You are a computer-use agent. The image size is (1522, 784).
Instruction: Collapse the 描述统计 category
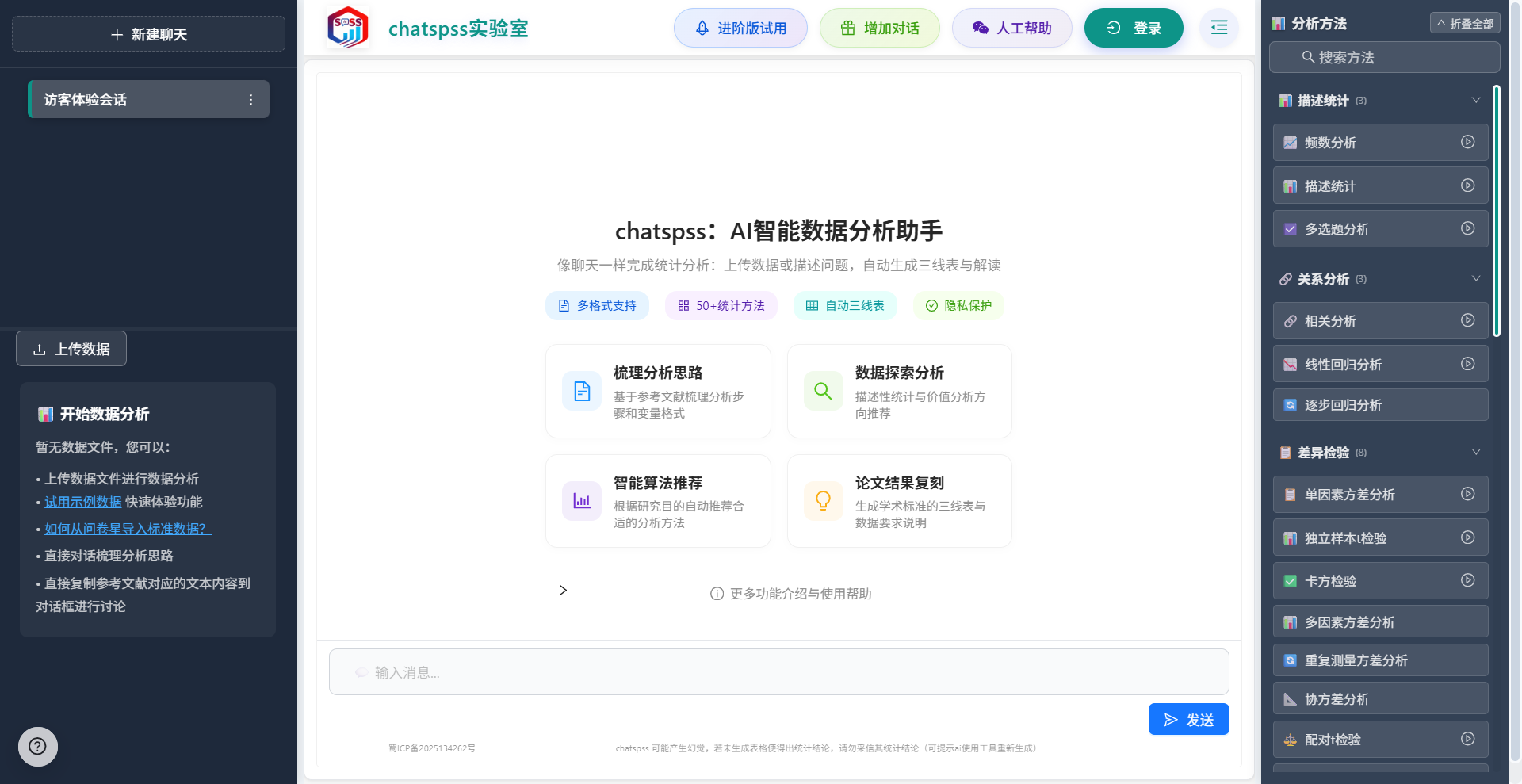point(1476,100)
